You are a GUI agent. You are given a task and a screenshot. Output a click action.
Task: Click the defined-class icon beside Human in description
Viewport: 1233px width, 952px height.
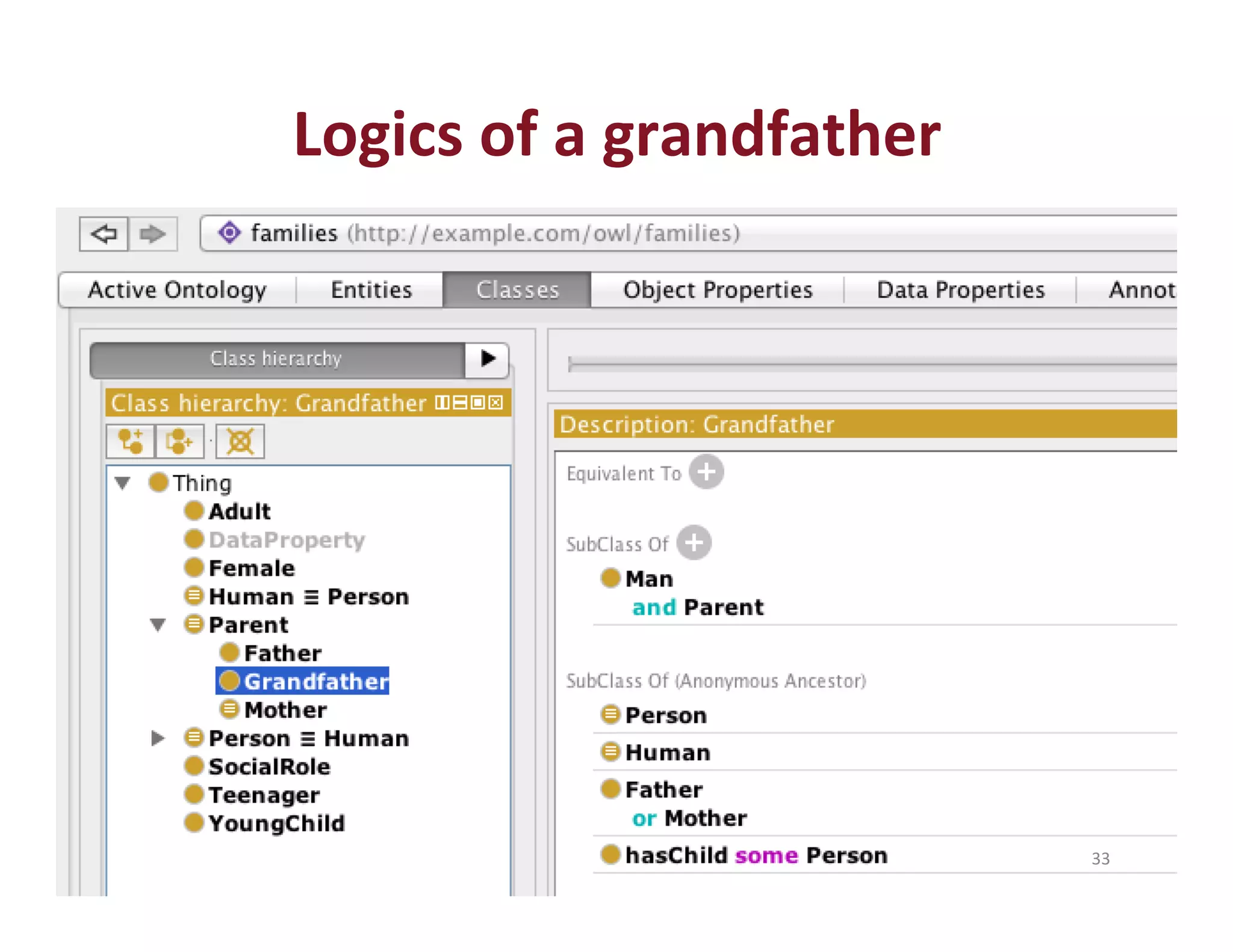tap(610, 751)
